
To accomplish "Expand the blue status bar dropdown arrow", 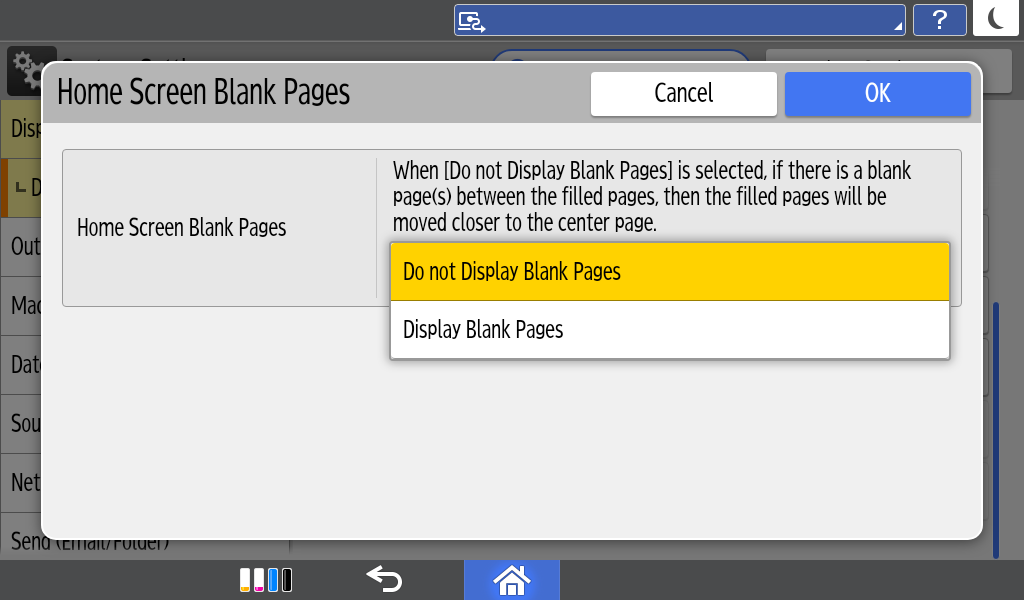I will coord(898,26).
